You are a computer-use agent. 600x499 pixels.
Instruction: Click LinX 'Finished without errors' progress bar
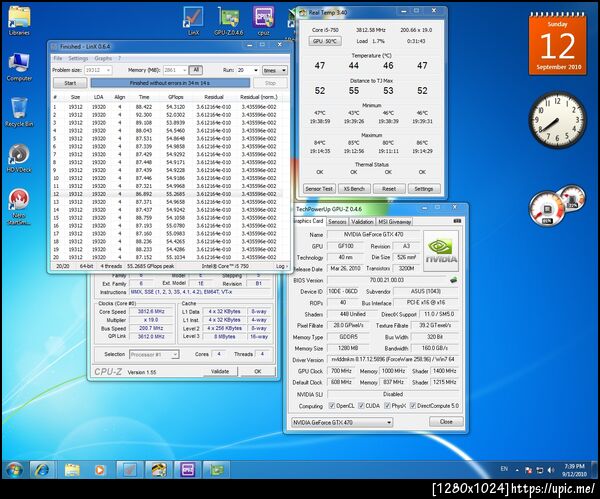click(x=170, y=83)
